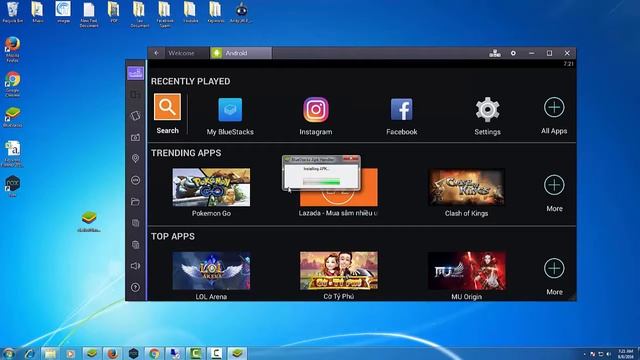Open Chrome from the taskbar
The width and height of the screenshot is (640, 360).
tap(154, 353)
